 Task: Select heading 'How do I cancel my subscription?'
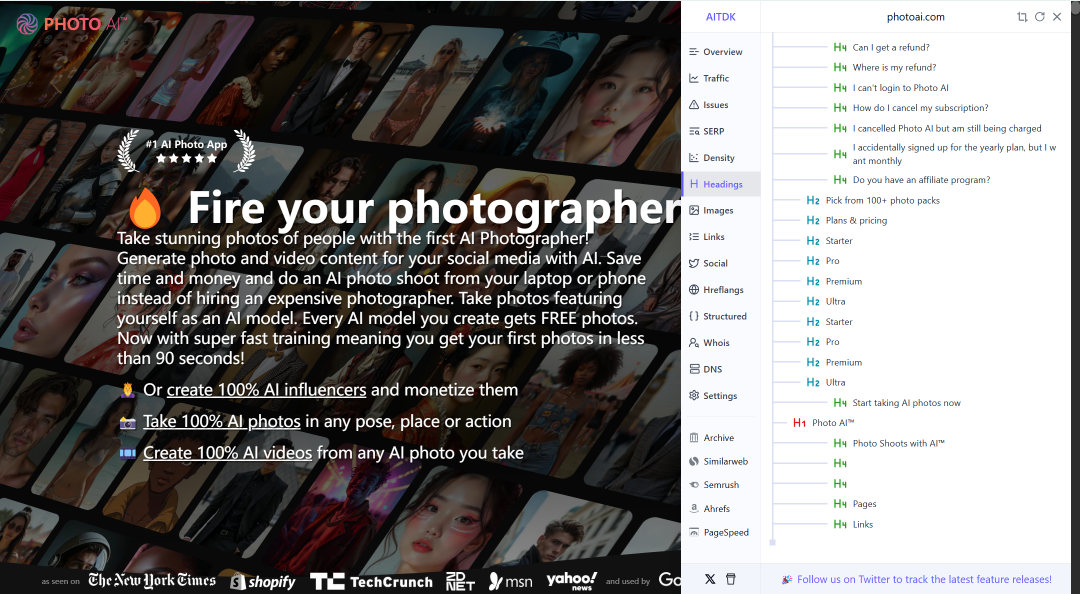[x=920, y=108]
